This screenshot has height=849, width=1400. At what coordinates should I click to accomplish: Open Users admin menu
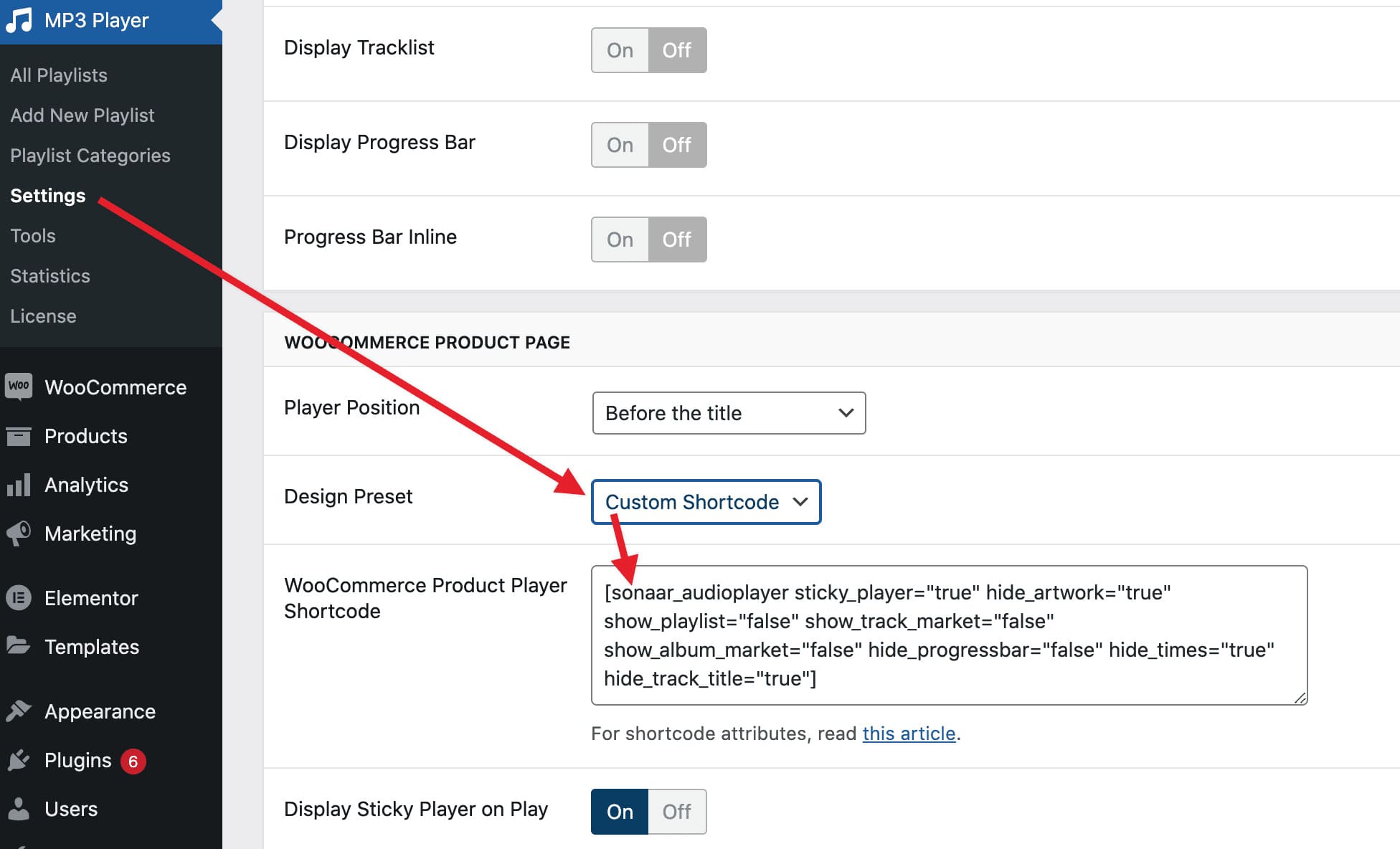[x=111, y=809]
